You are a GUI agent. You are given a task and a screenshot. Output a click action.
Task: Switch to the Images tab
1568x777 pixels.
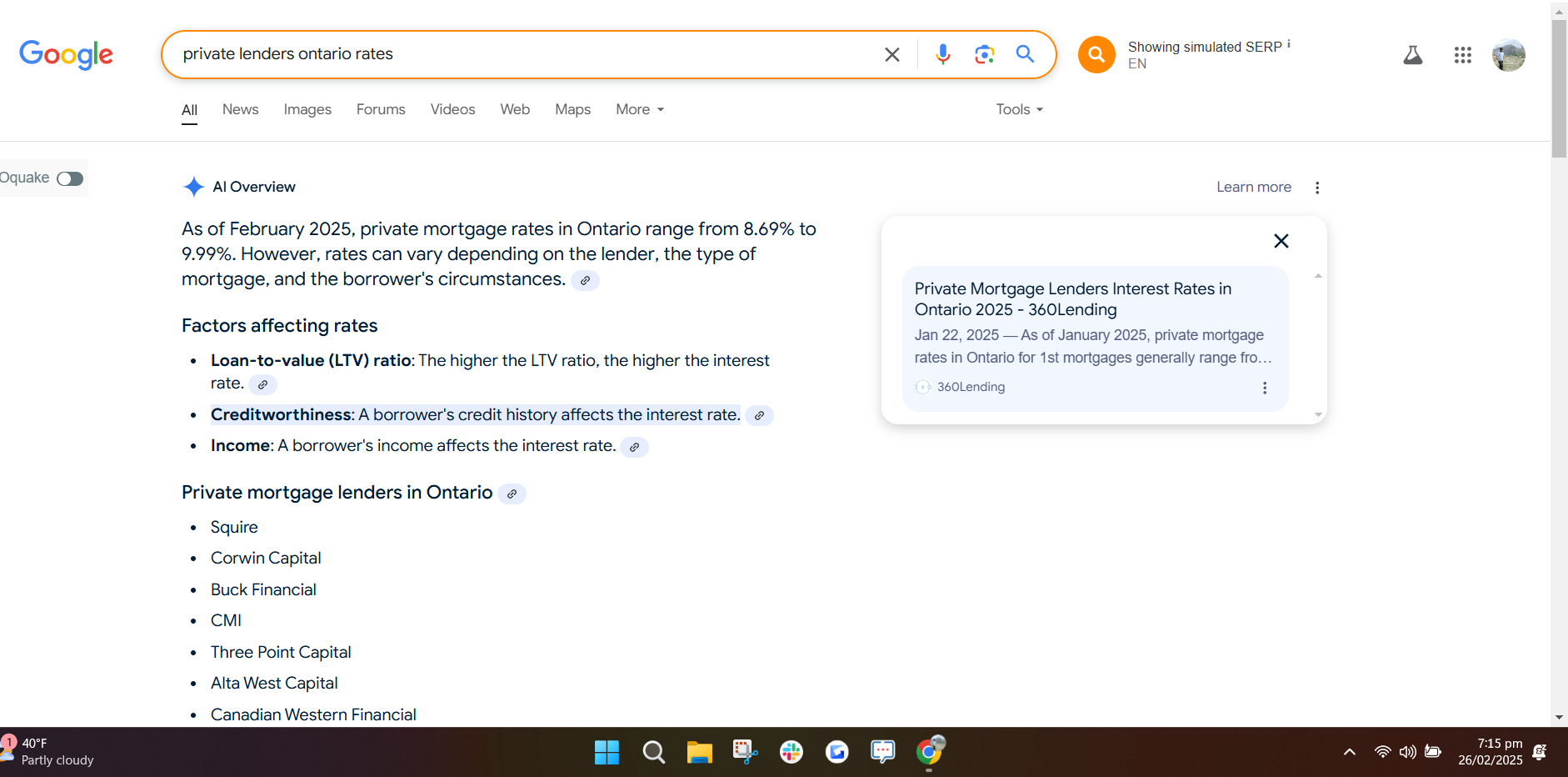click(x=307, y=109)
